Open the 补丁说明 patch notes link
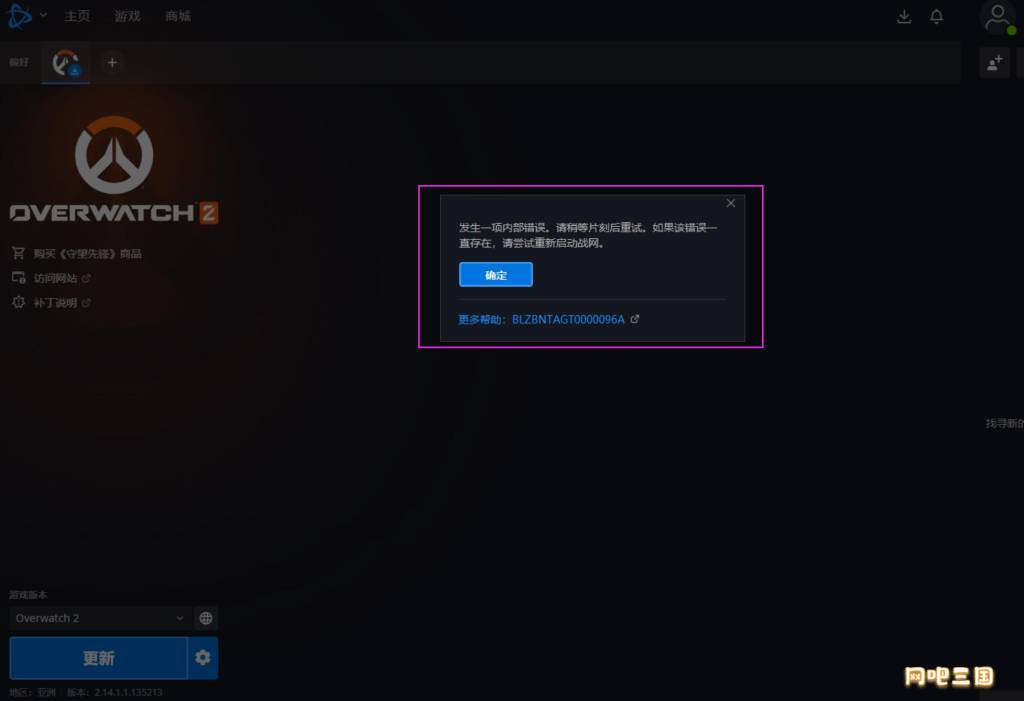 click(x=56, y=303)
